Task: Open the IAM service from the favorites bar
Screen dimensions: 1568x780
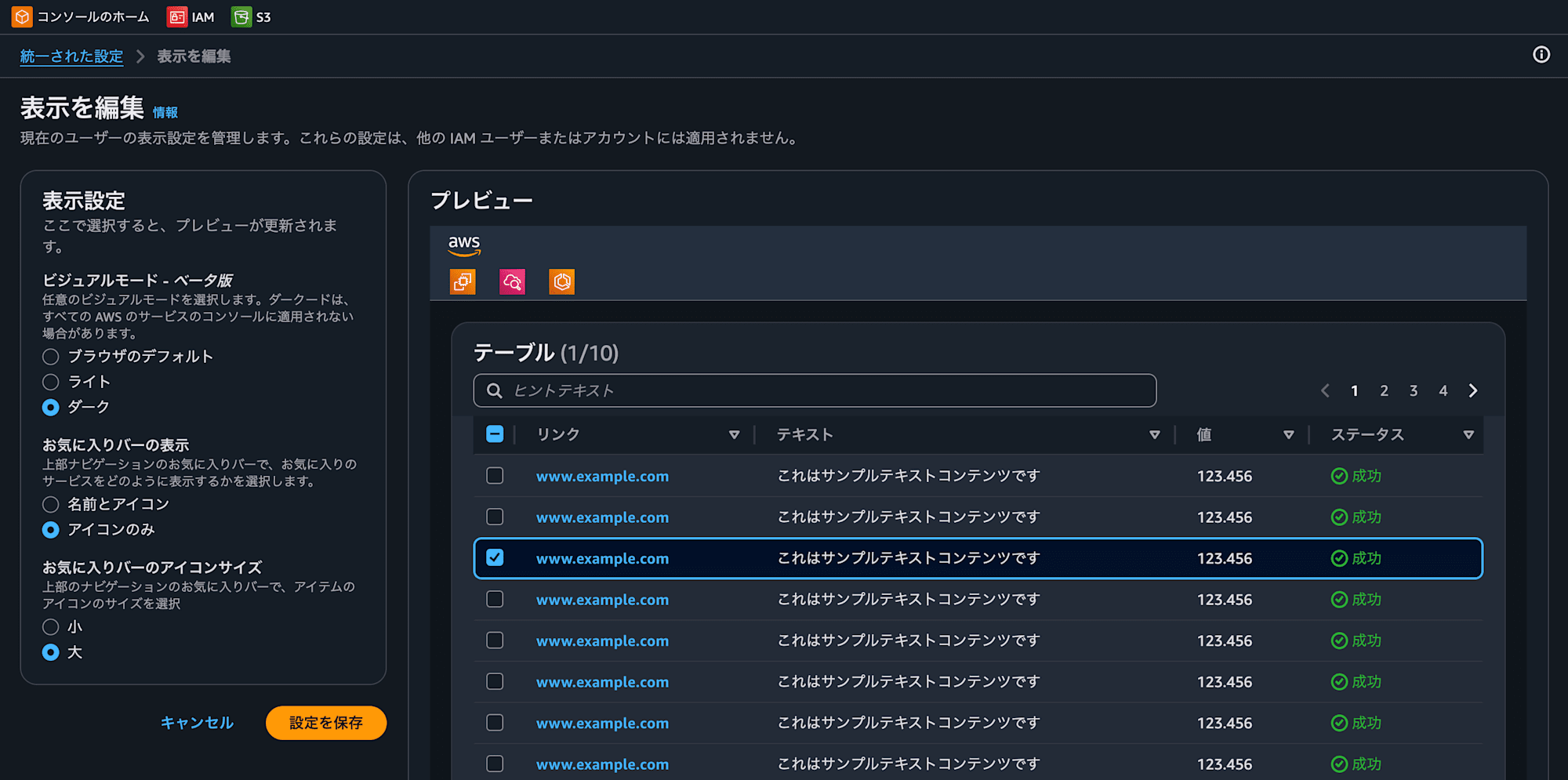Action: (x=191, y=16)
